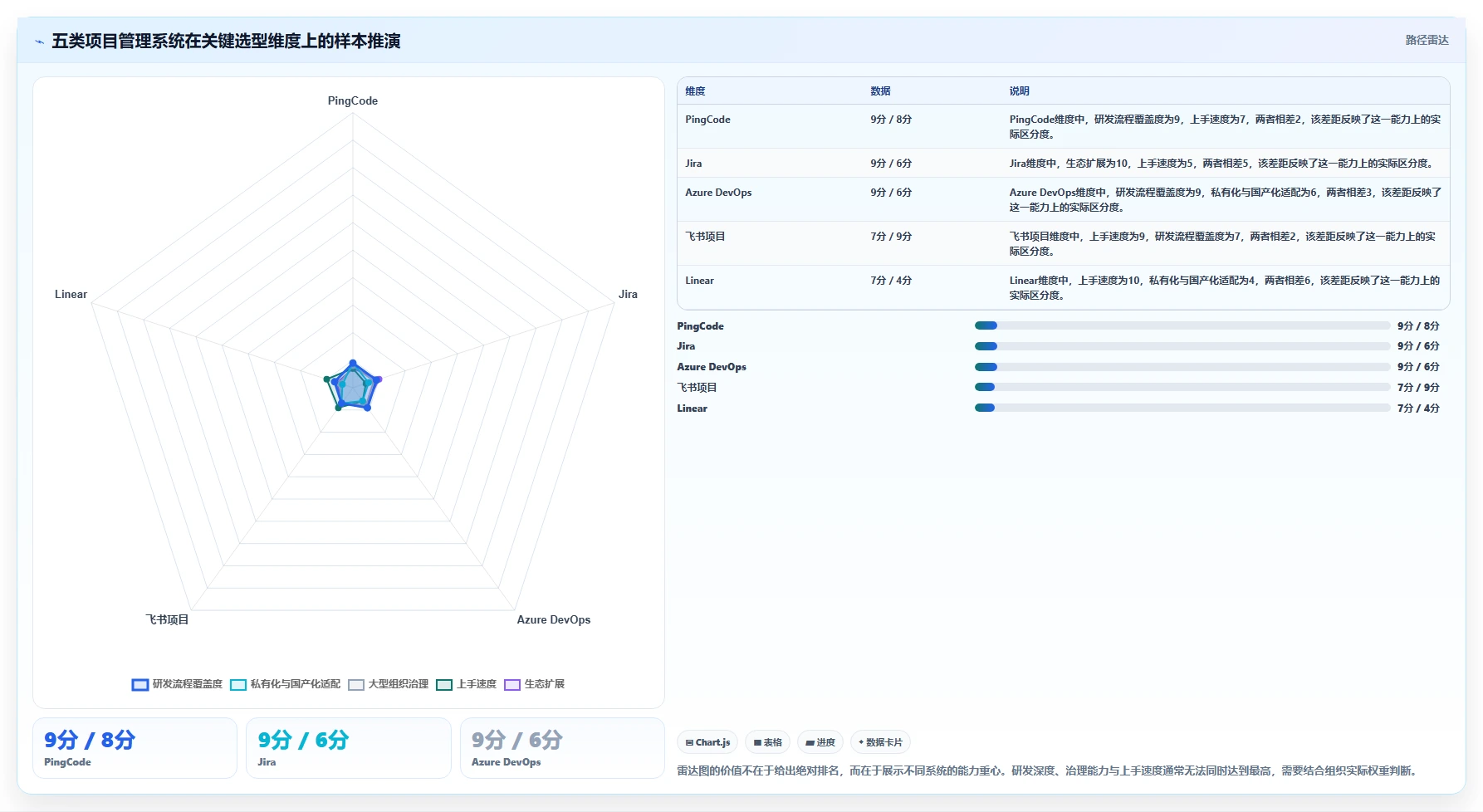The image size is (1483, 812).
Task: Click the Chart.js tag chip
Action: (x=708, y=742)
